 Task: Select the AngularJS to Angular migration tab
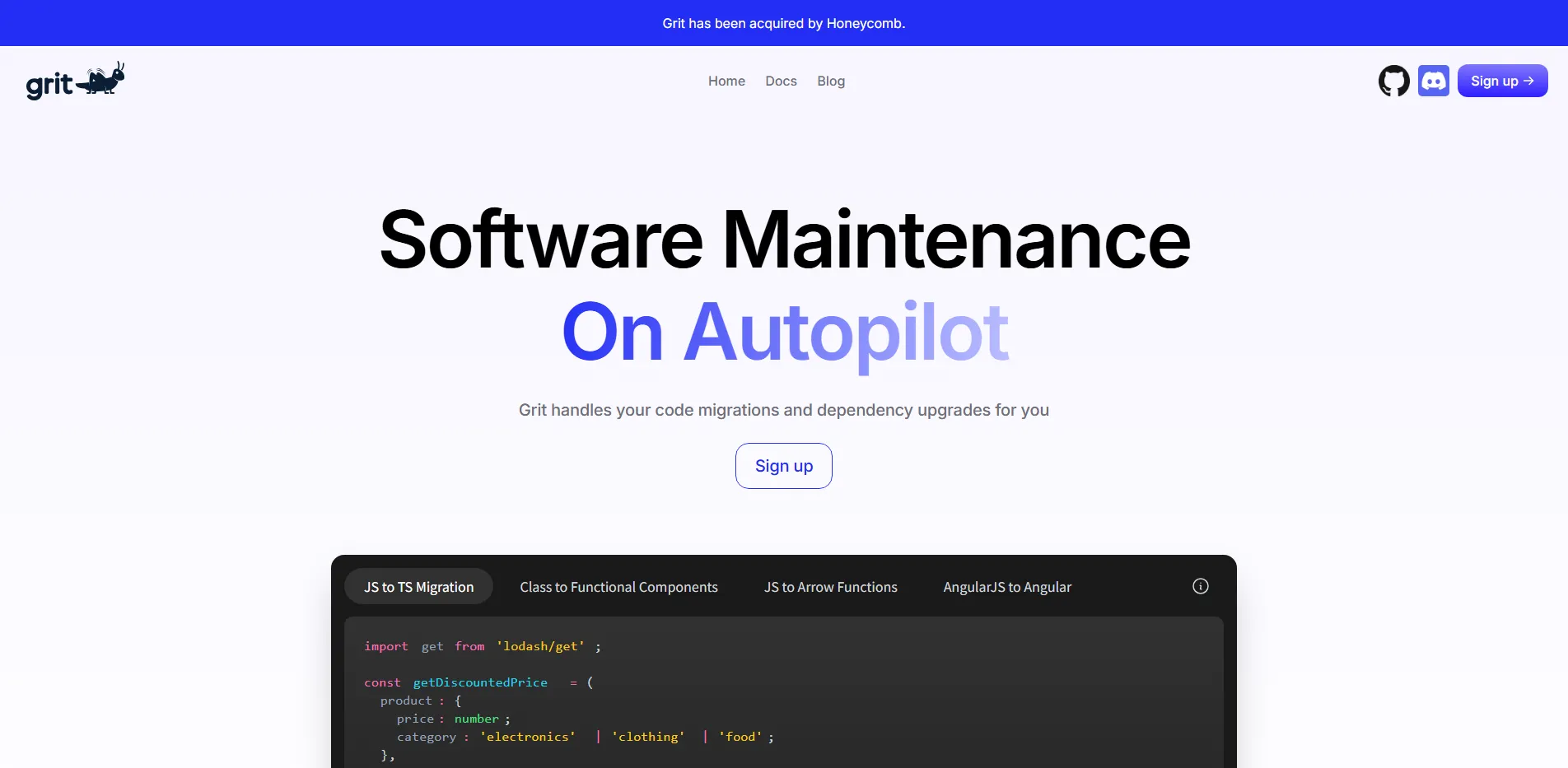pyautogui.click(x=1007, y=586)
